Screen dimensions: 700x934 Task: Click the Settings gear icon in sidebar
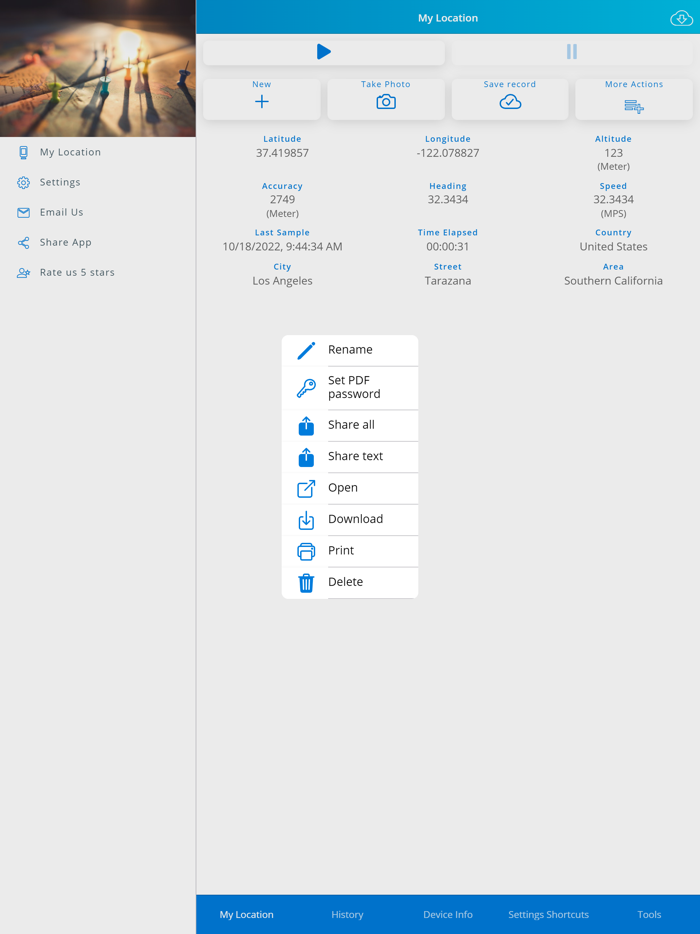23,183
